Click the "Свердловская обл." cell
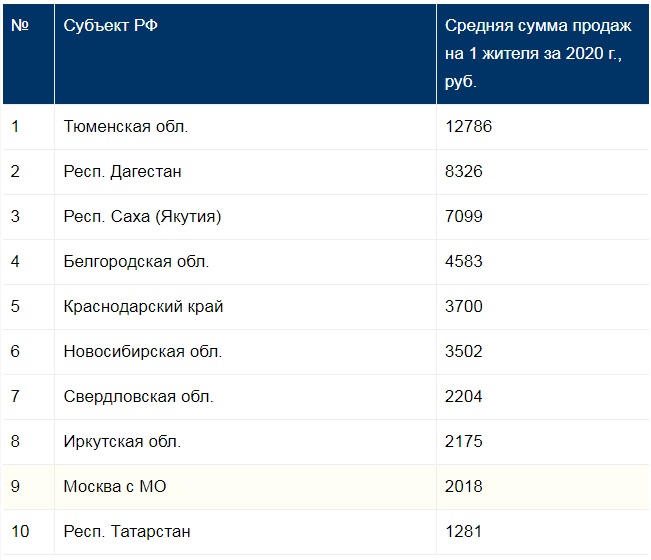The image size is (651, 560). point(138,397)
